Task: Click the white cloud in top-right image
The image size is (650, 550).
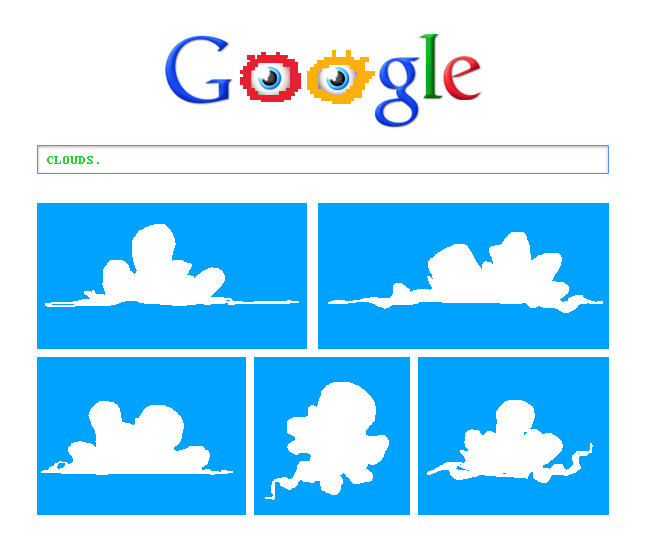Action: pyautogui.click(x=477, y=276)
